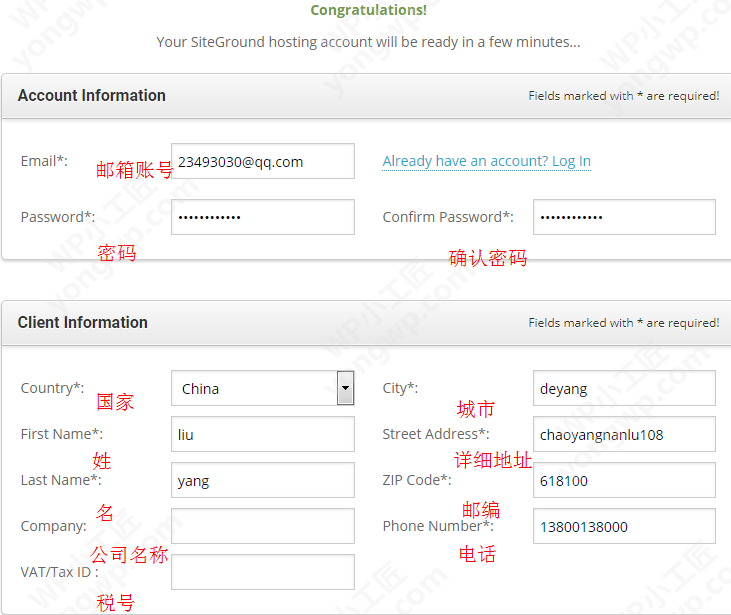This screenshot has height=615, width=731.
Task: Click the 'VAT/Tax ID :' label text
Action: point(59,572)
